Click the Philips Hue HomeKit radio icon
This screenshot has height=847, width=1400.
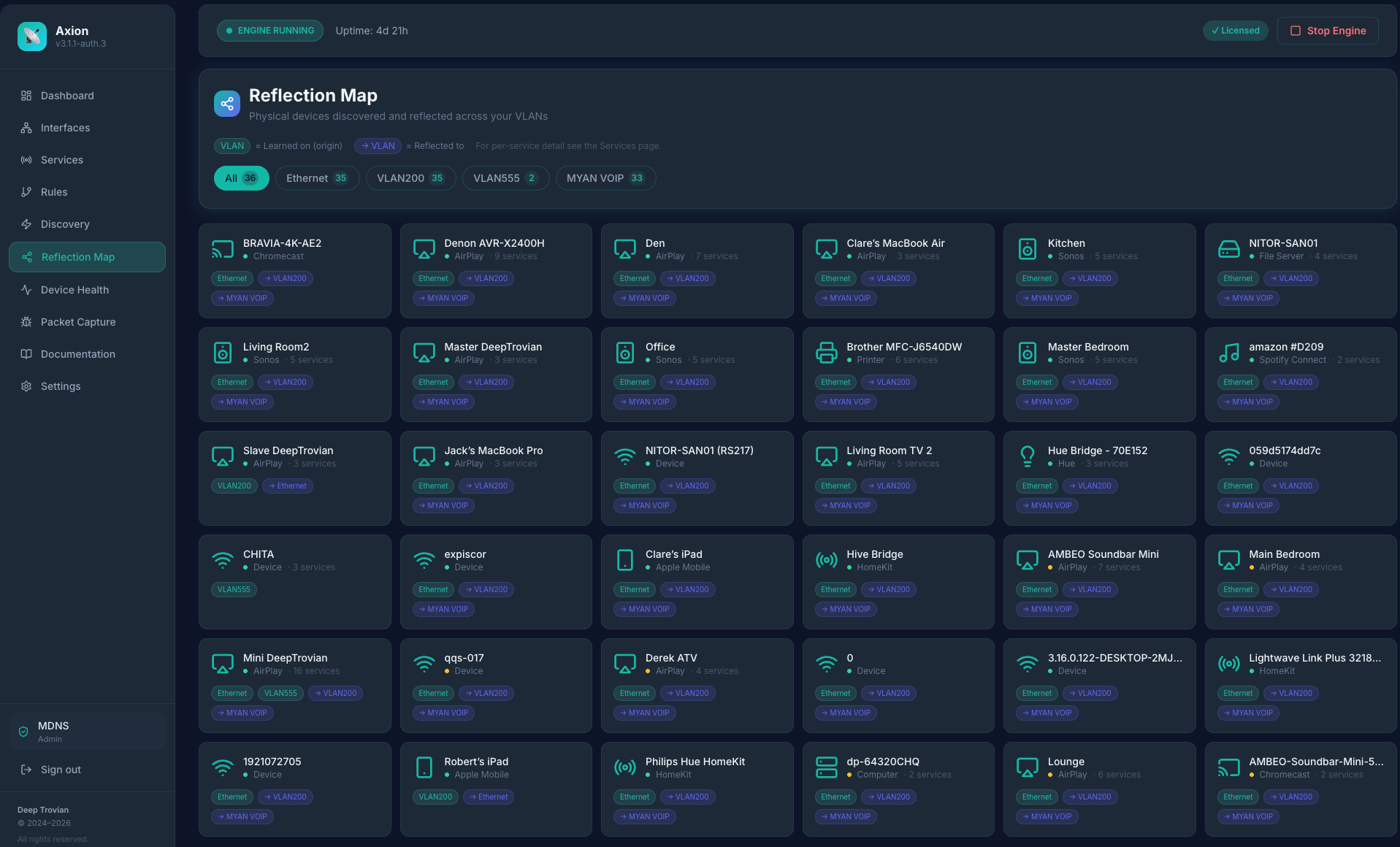tap(625, 767)
